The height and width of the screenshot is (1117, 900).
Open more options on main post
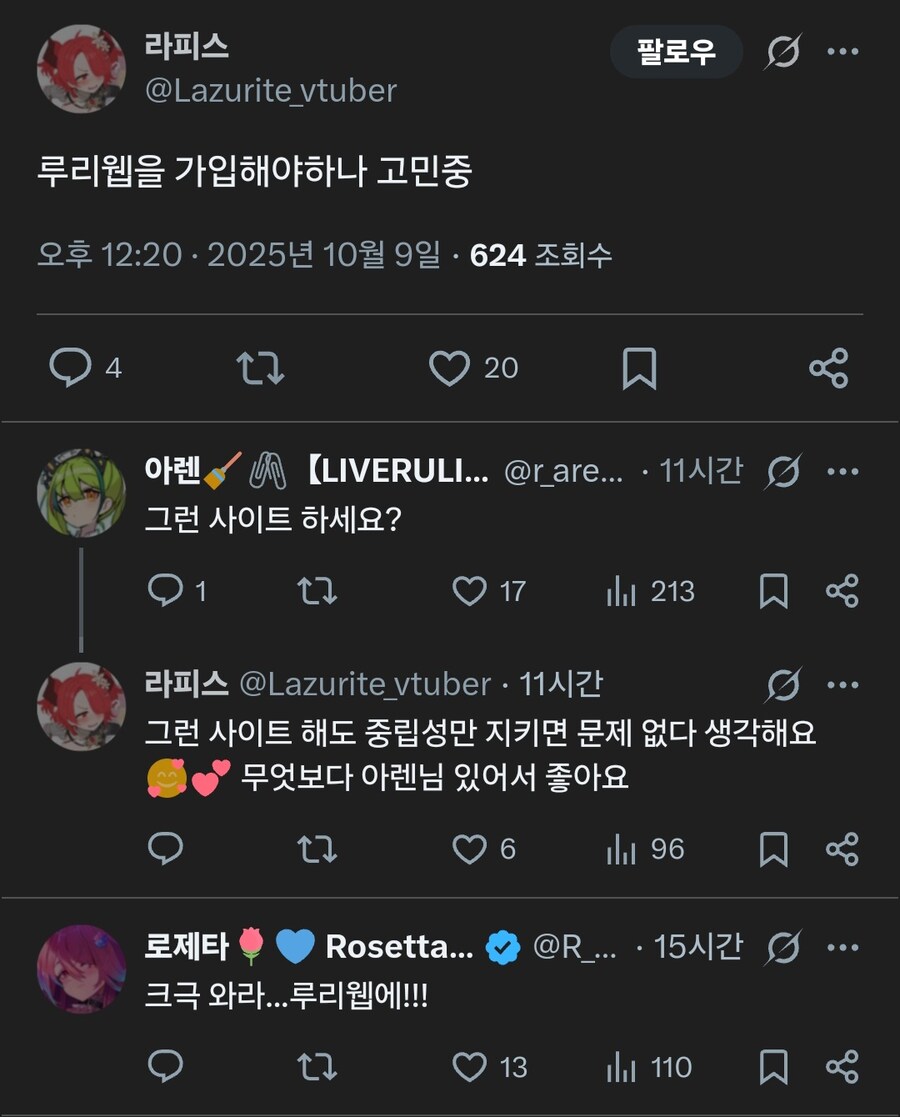point(842,52)
